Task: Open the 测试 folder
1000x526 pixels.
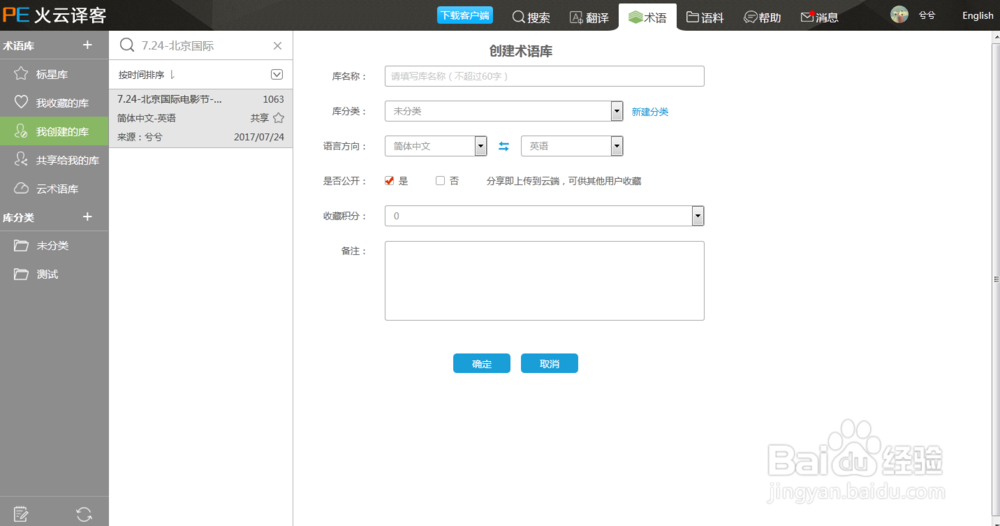Action: 54,274
